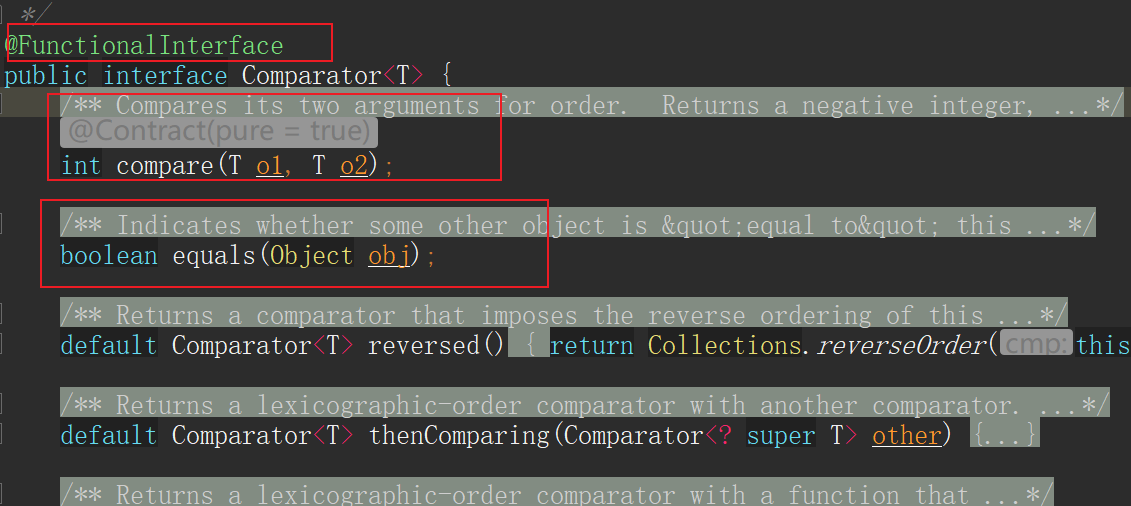Click the 'default' keyword before reversed()
1131x506 pixels.
[x=109, y=346]
